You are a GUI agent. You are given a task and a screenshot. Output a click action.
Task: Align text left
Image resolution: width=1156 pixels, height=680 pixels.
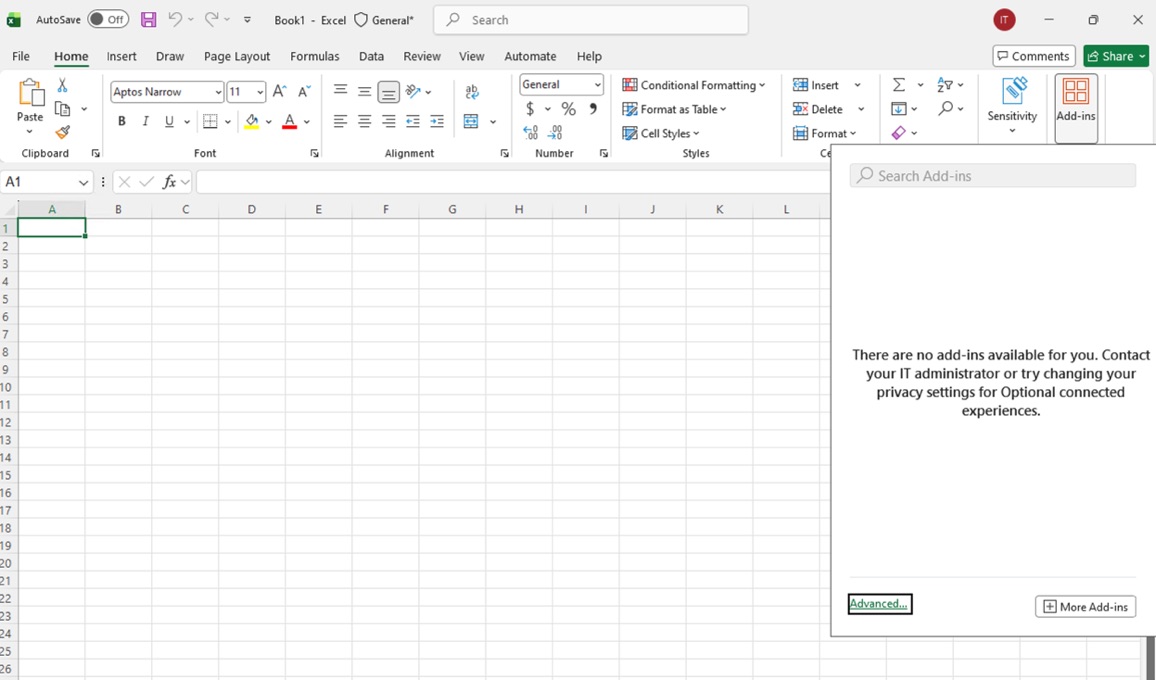coord(340,122)
